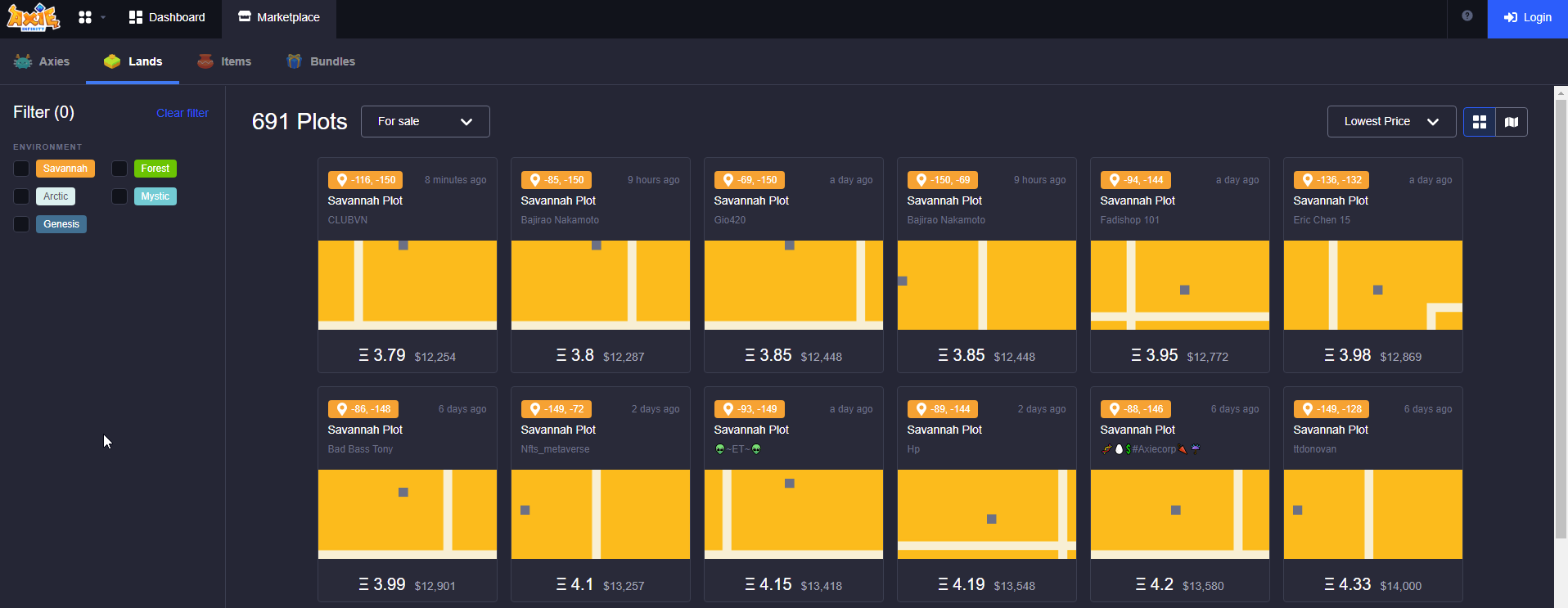Expand the Lowest Price sort dropdown
This screenshot has width=1568, height=608.
[x=1390, y=121]
